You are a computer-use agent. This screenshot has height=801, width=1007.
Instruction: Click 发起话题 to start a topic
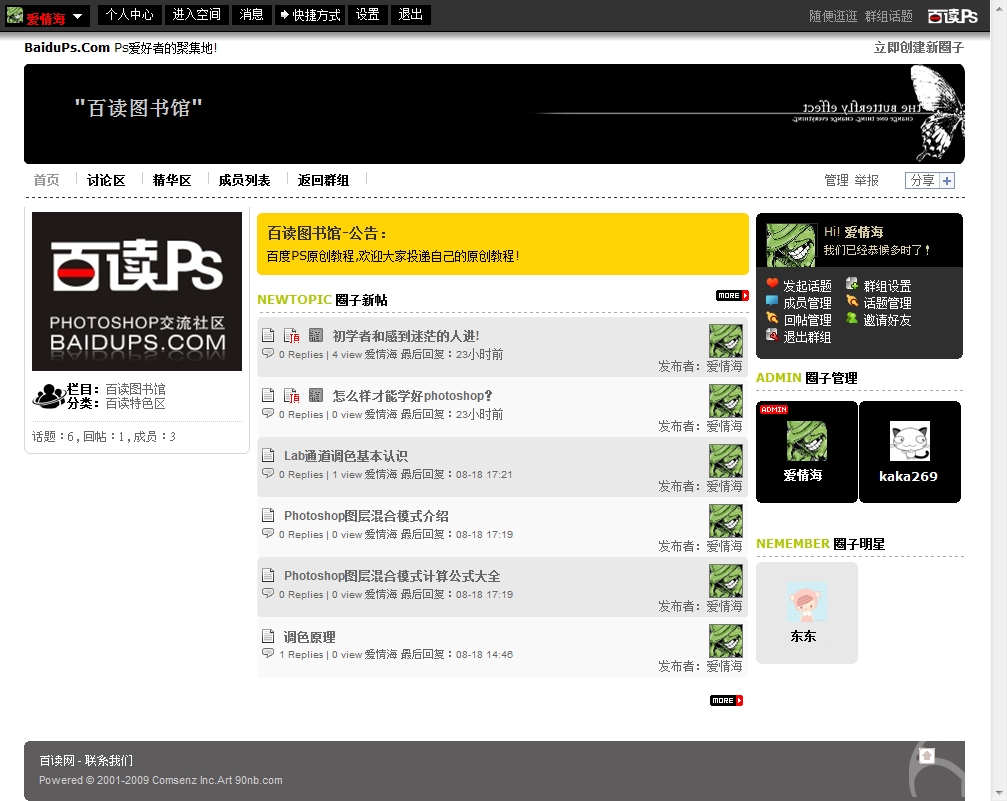807,286
